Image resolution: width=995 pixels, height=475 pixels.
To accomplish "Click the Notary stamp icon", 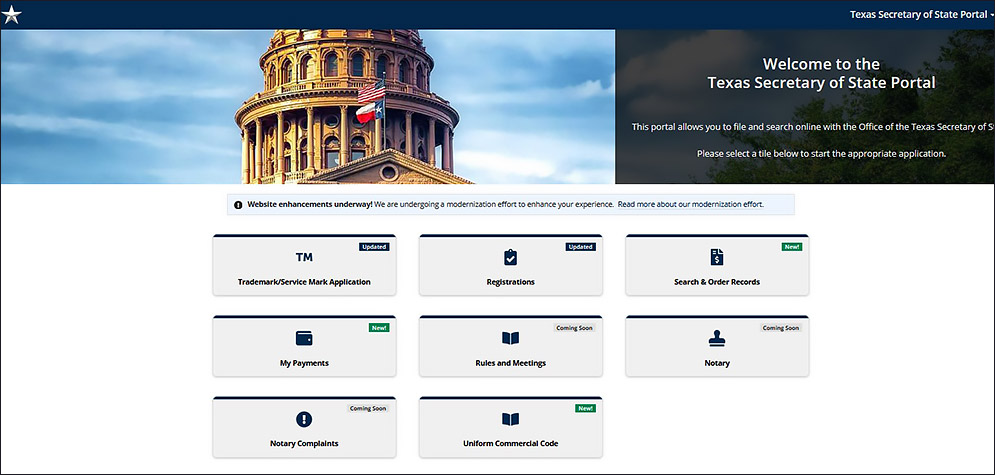I will tap(717, 338).
